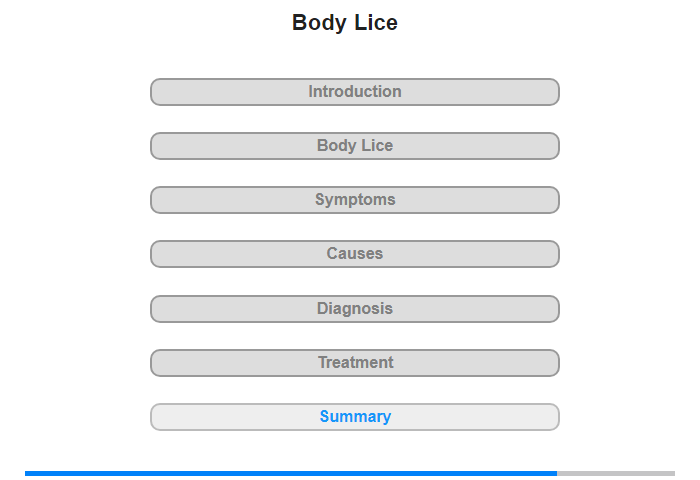Open the Treatment section
Viewport: 700px width, 480px height.
point(355,363)
